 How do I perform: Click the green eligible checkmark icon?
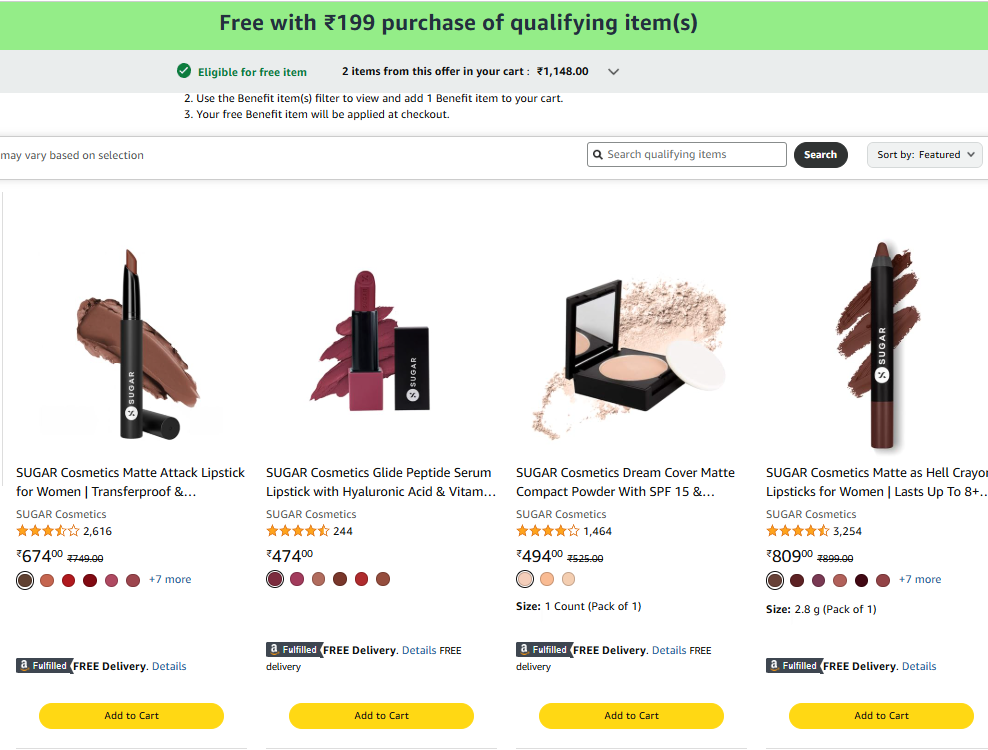point(184,71)
